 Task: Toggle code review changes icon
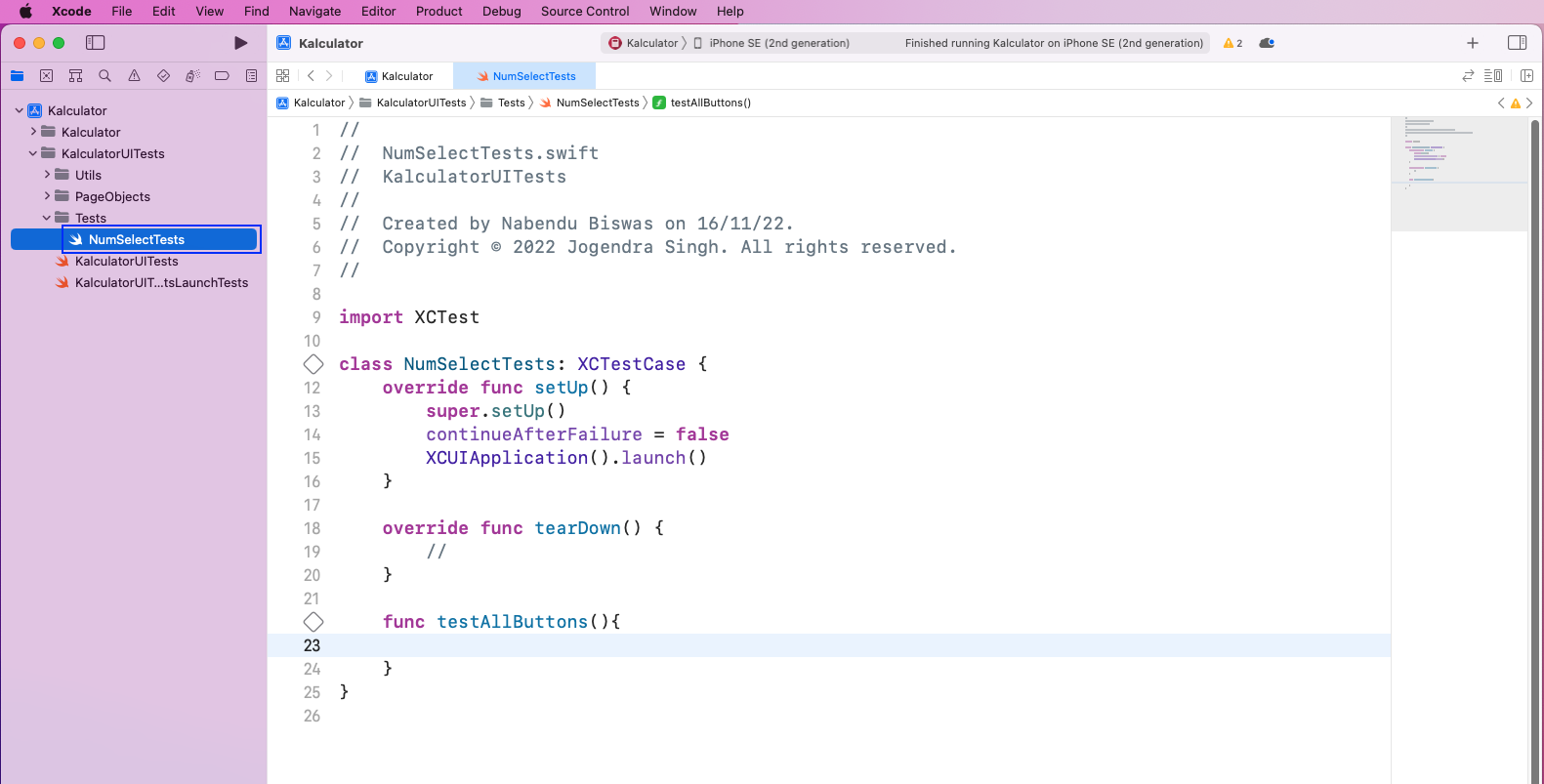coord(1467,75)
